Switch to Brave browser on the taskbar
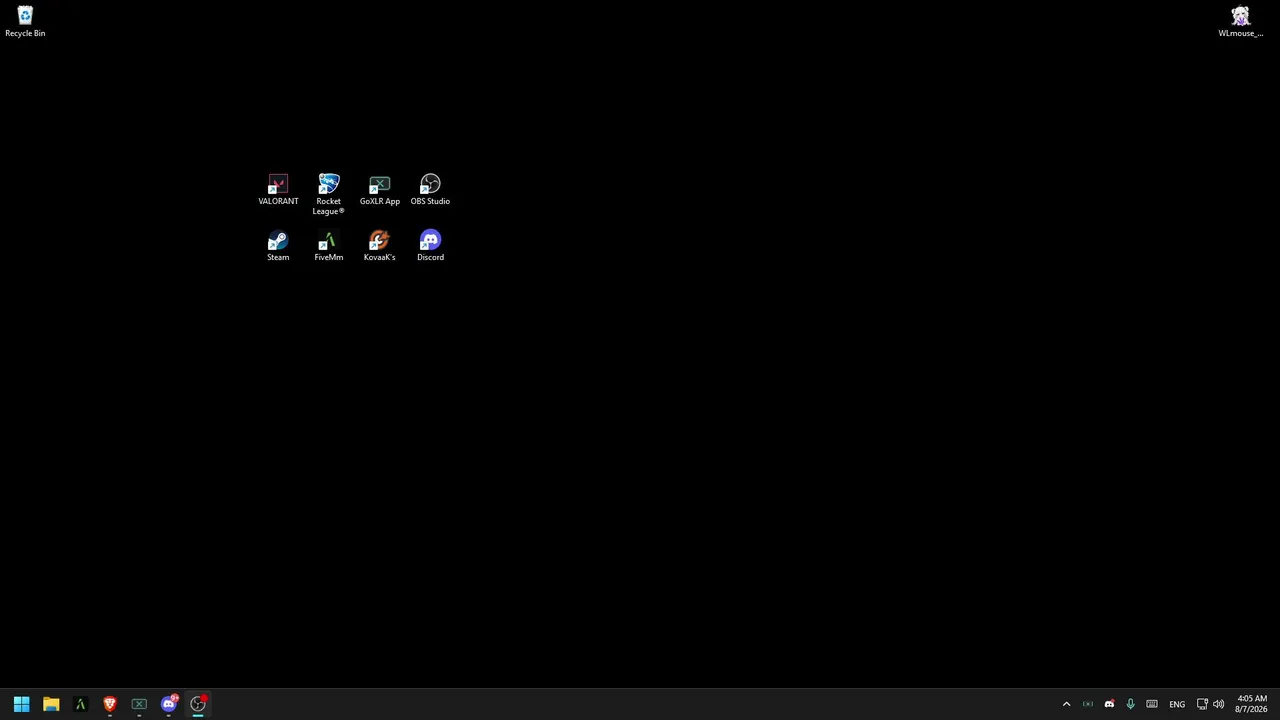1280x720 pixels. [110, 704]
